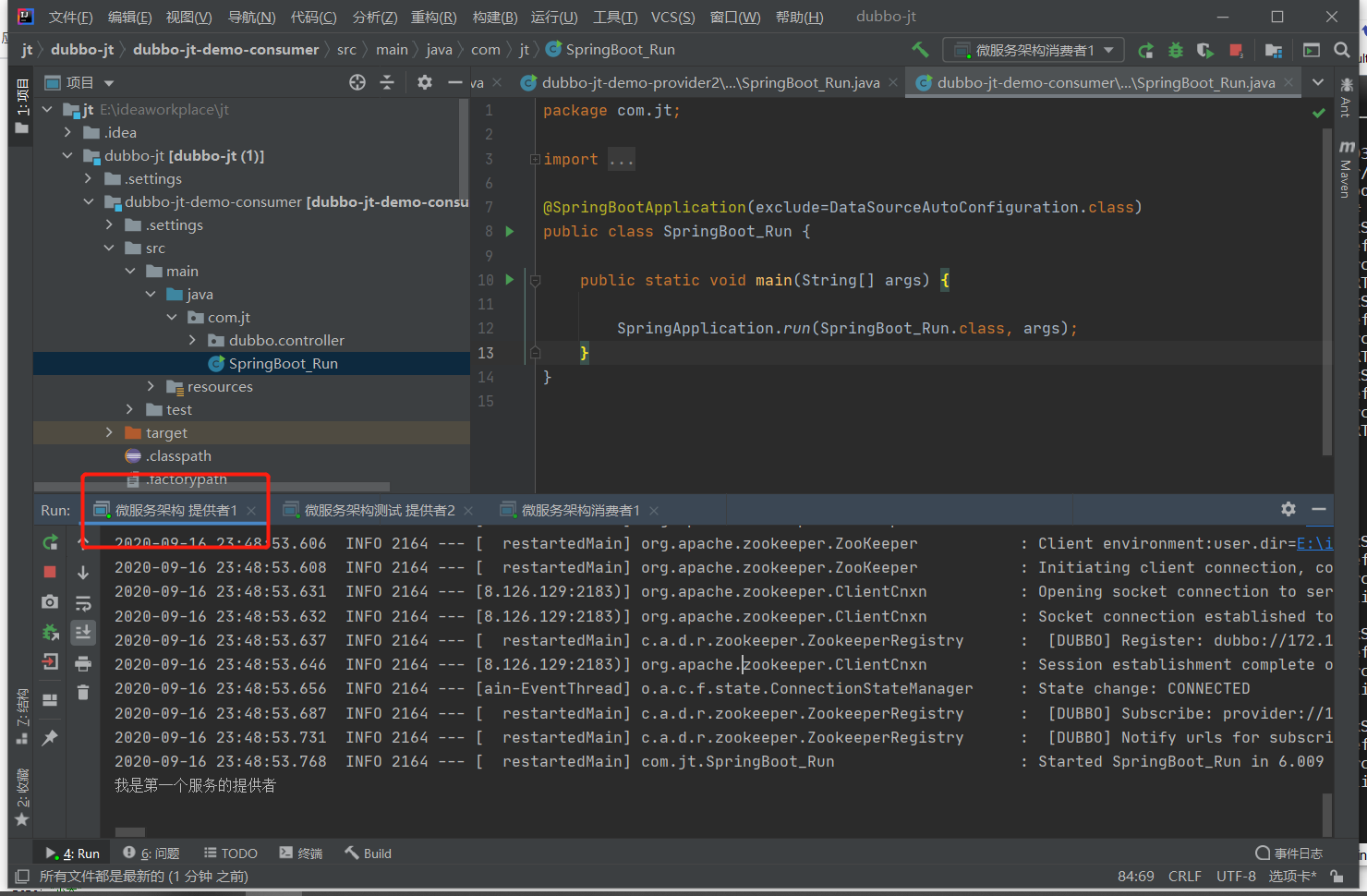This screenshot has width=1367, height=896.
Task: Collapse the dubbo-jt-demo-consumer module
Action: click(x=89, y=201)
